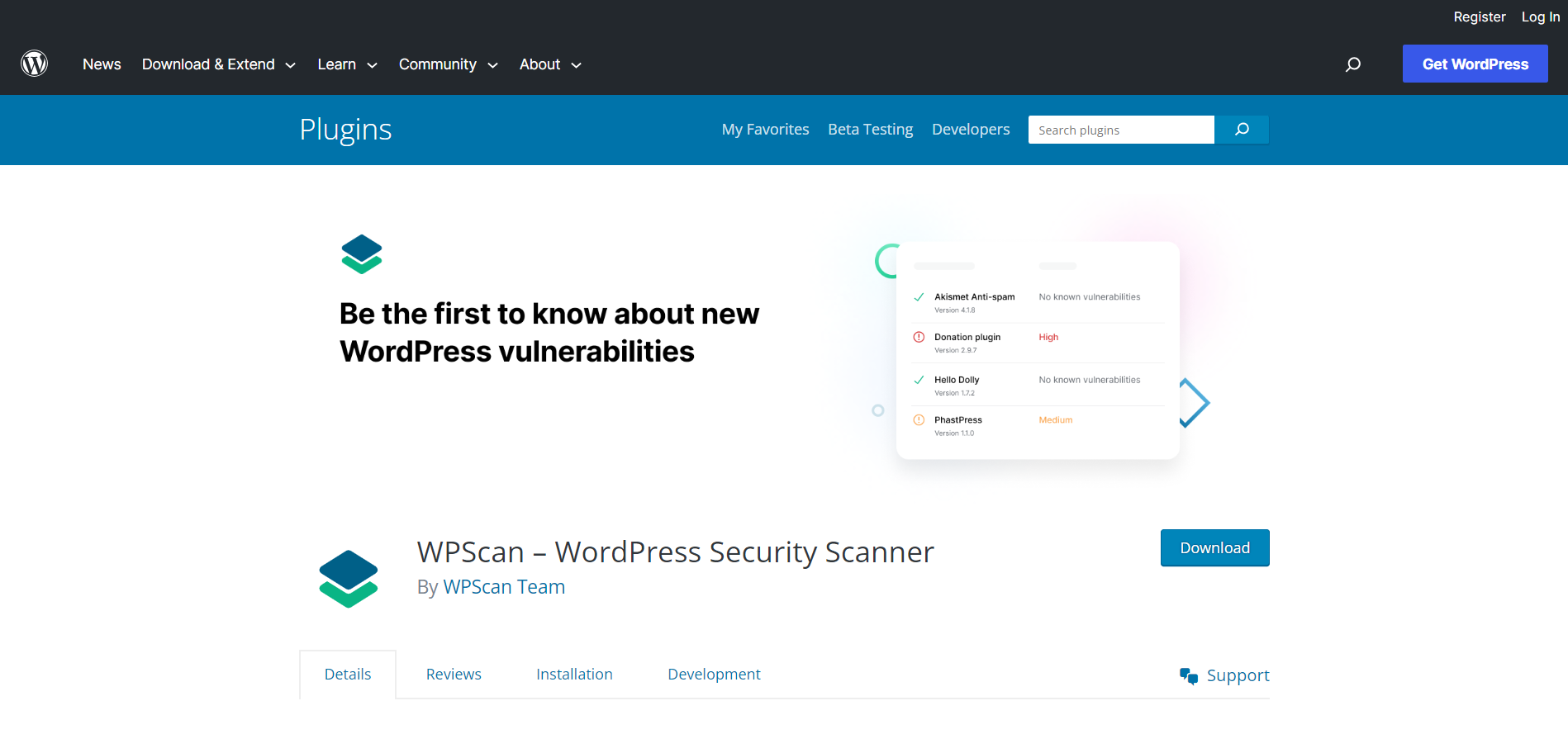Open the Register link

click(x=1479, y=17)
